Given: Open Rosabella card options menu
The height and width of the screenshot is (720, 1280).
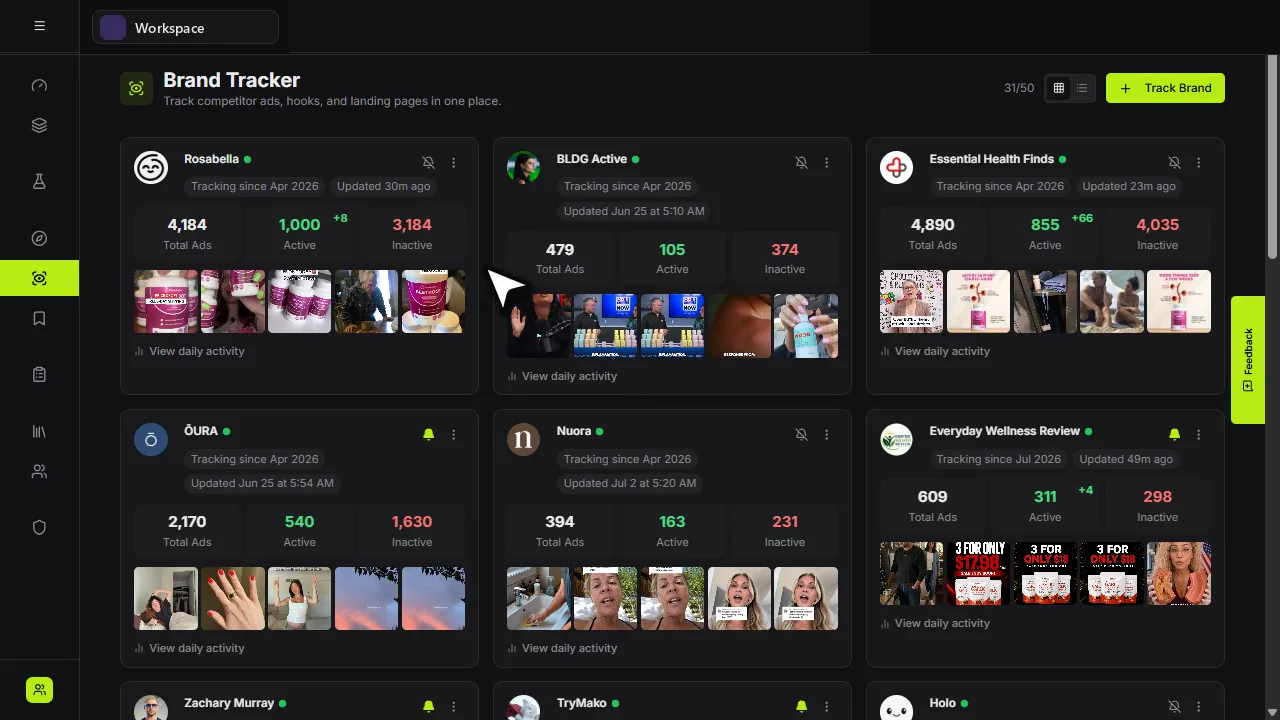Looking at the screenshot, I should click(x=454, y=163).
